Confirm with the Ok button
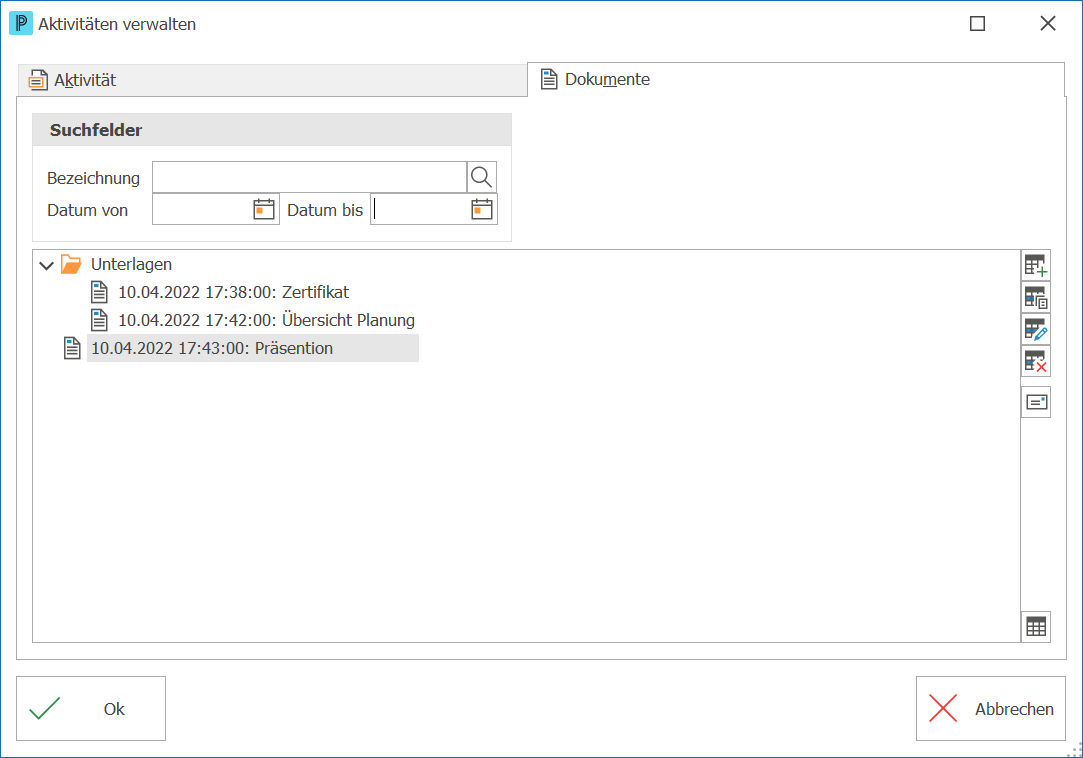 (x=91, y=708)
